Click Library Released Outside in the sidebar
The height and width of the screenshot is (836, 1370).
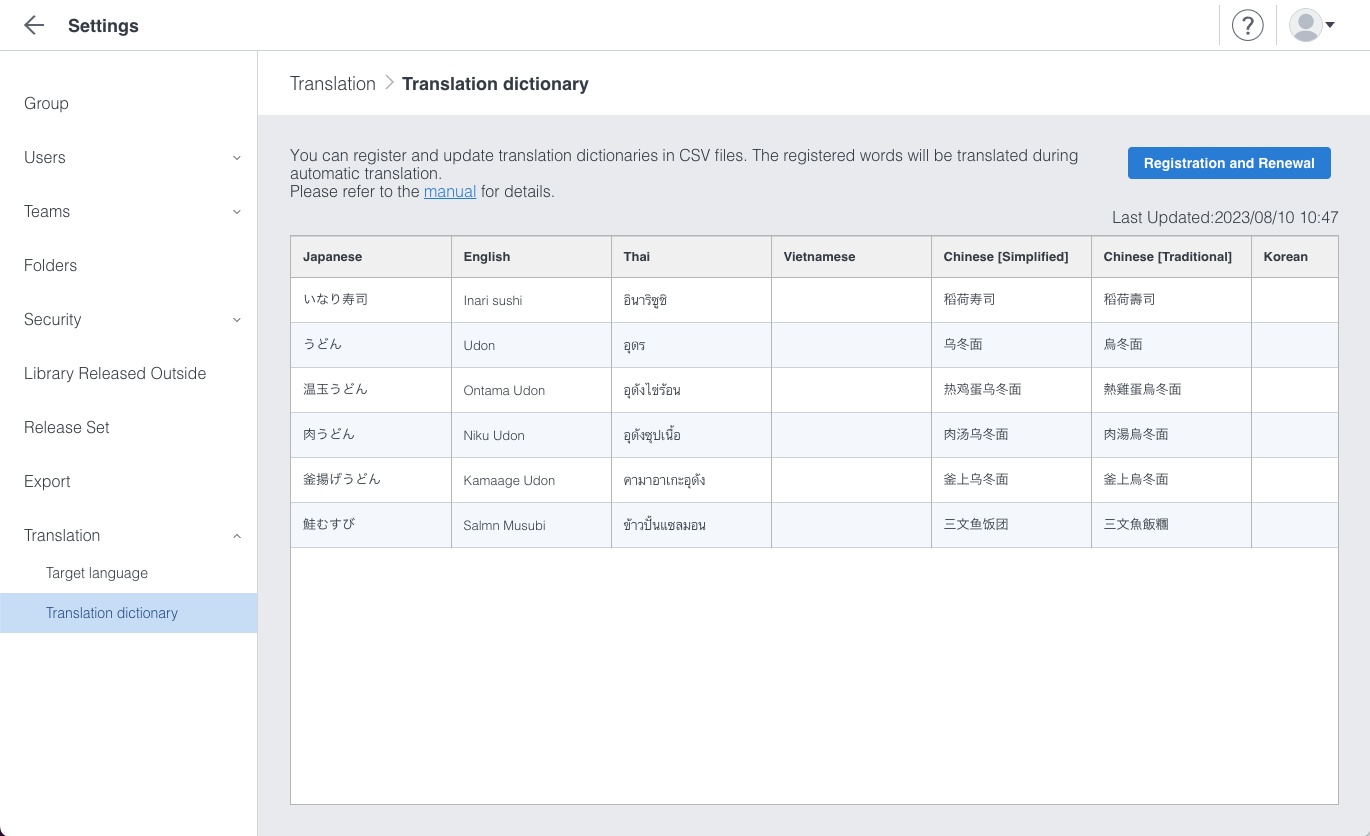[115, 373]
